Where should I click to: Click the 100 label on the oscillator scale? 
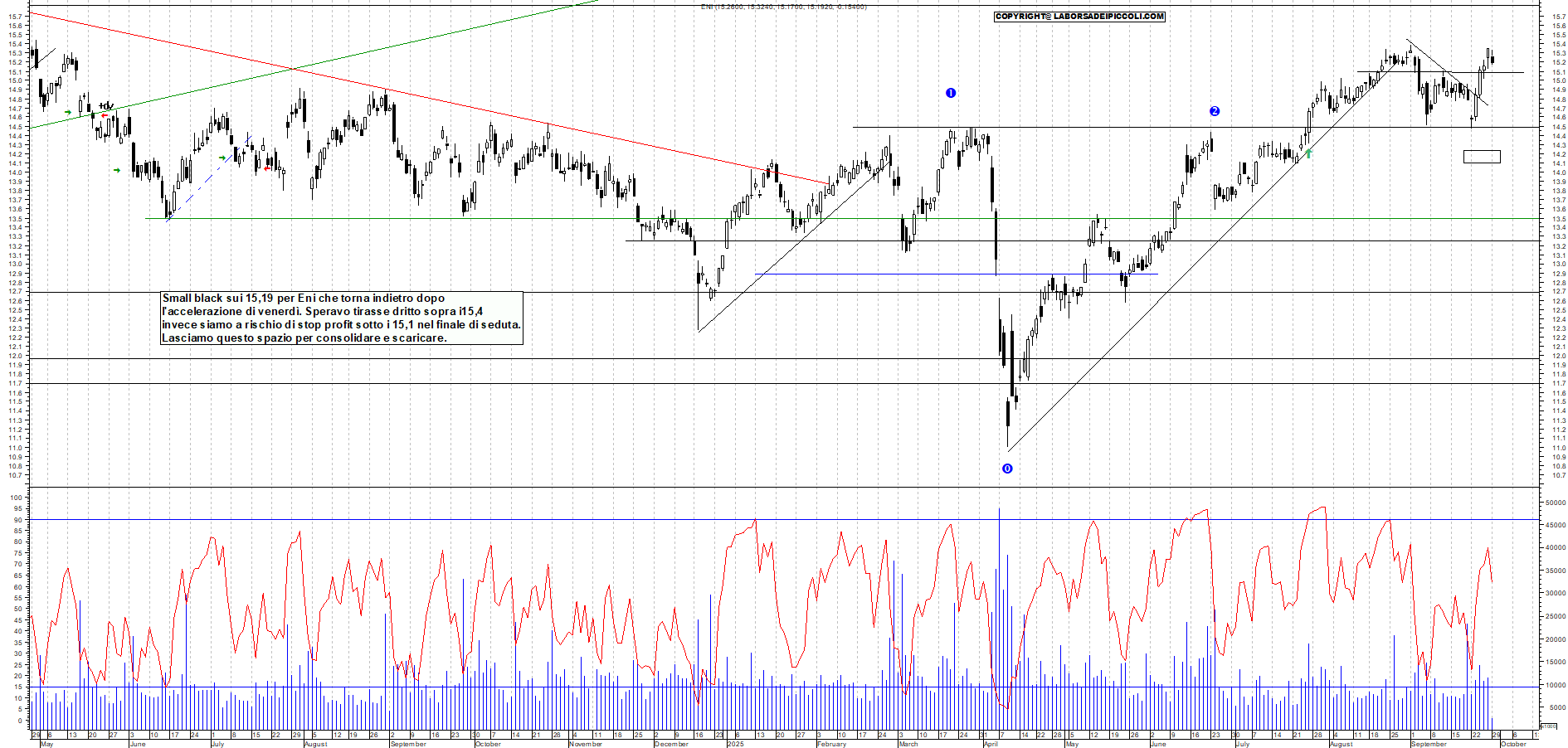tap(16, 498)
